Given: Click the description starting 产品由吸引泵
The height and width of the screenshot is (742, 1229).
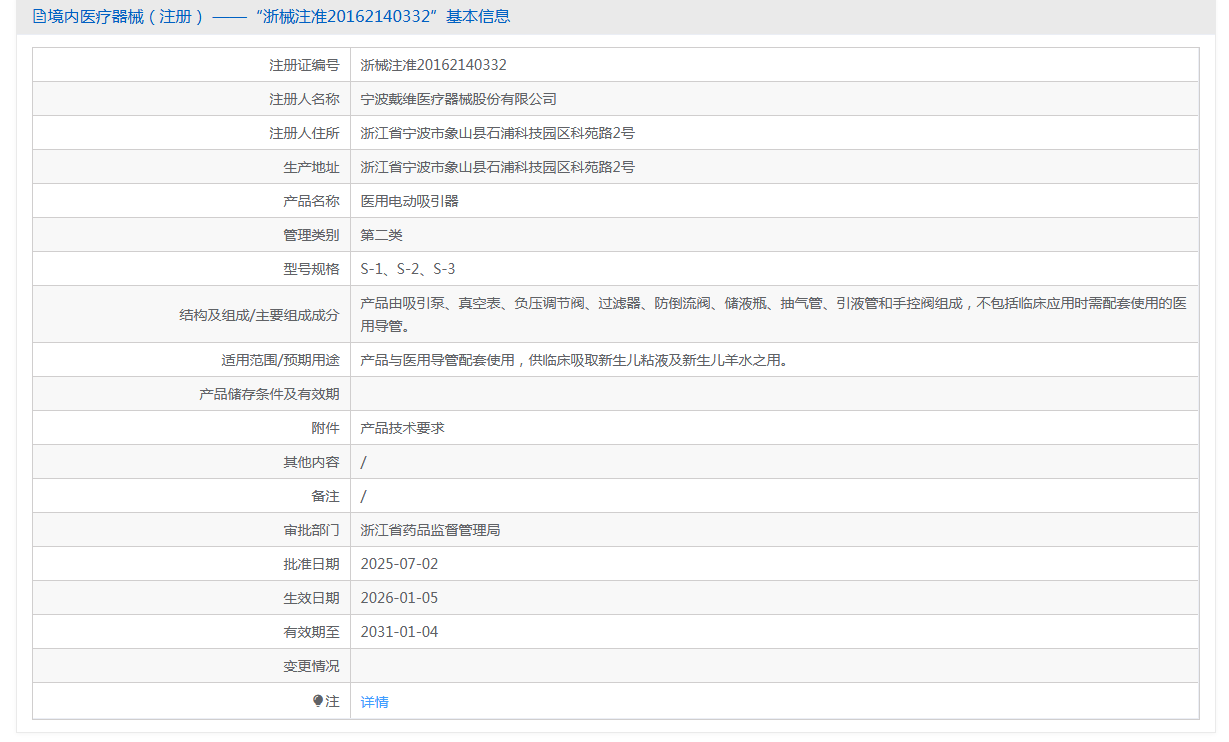Looking at the screenshot, I should pyautogui.click(x=774, y=314).
